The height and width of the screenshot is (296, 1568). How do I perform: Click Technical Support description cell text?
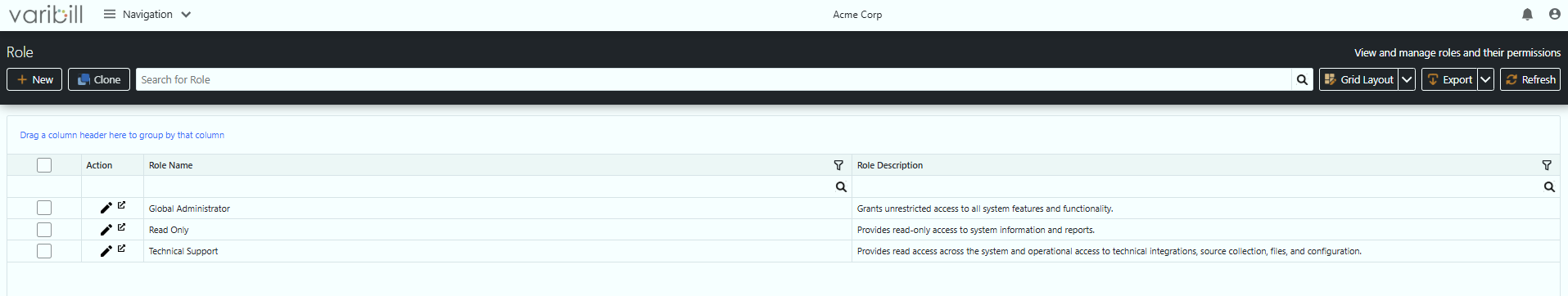click(x=1109, y=251)
